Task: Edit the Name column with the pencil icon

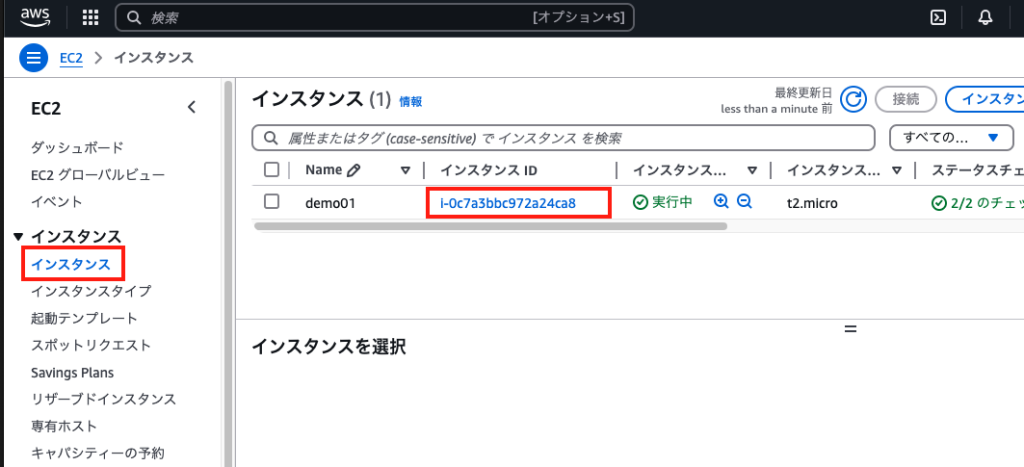Action: coord(353,170)
